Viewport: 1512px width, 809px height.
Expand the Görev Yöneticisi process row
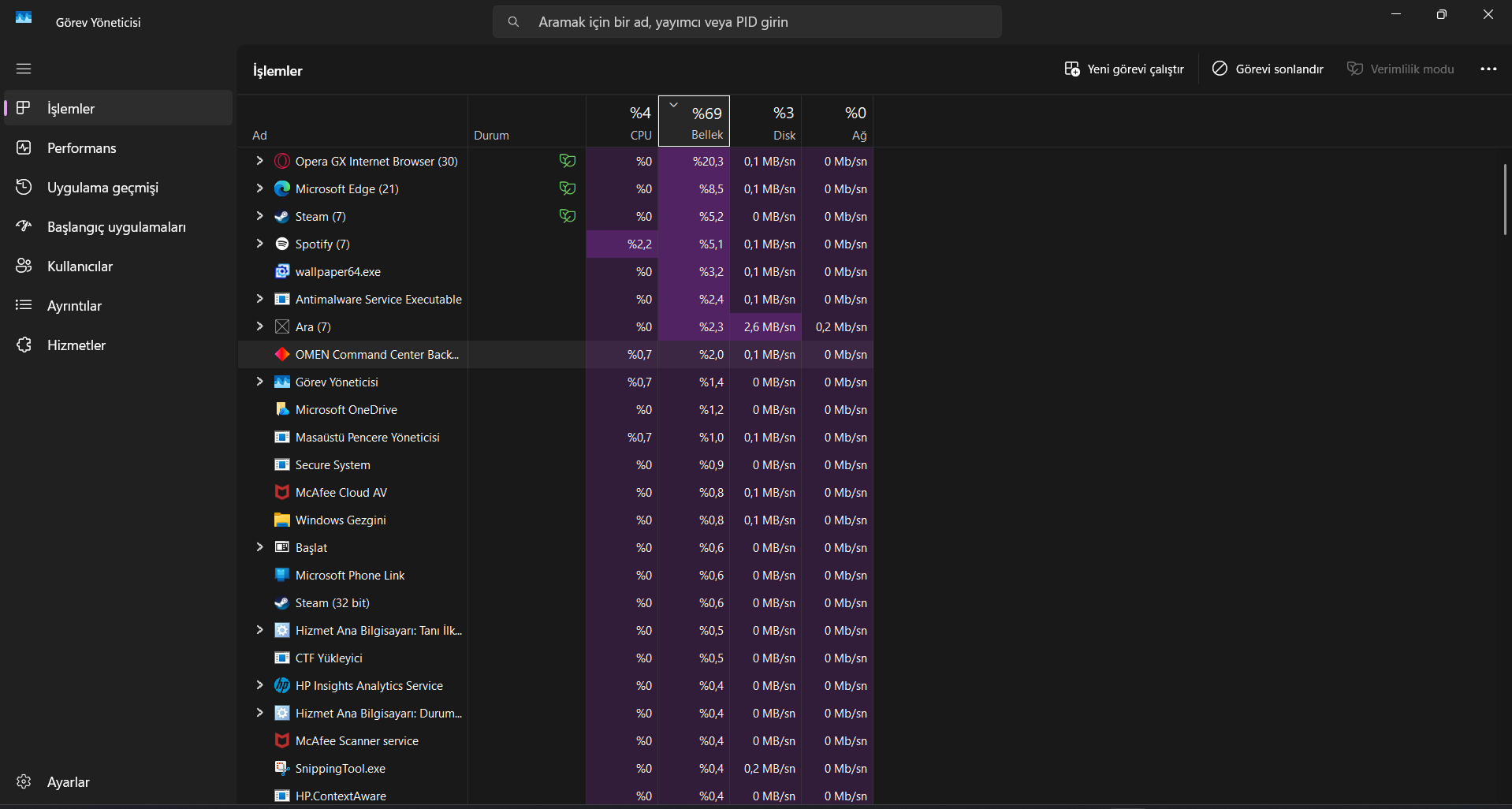[x=259, y=382]
